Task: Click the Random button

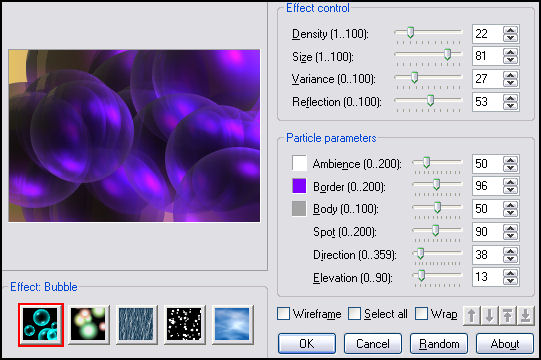Action: click(x=439, y=343)
